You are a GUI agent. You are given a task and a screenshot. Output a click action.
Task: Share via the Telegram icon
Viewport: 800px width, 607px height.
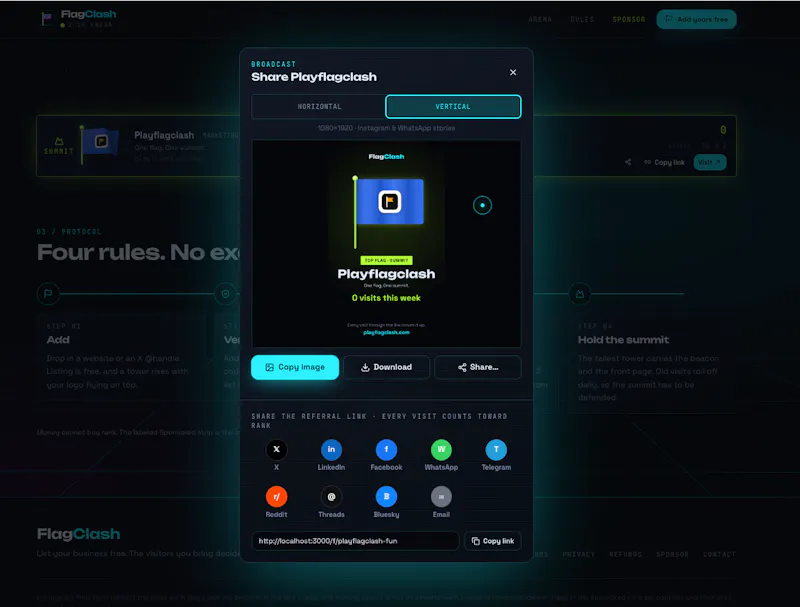496,449
